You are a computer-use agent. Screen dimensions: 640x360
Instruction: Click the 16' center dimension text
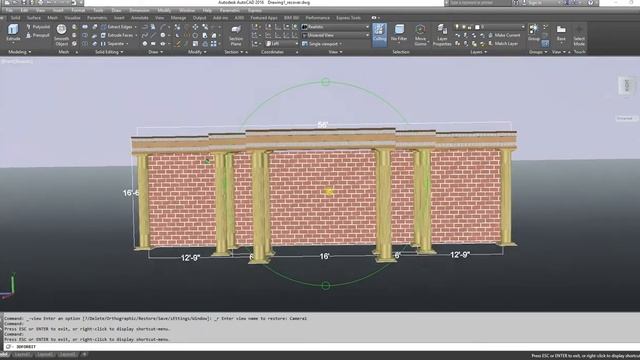[x=324, y=256]
